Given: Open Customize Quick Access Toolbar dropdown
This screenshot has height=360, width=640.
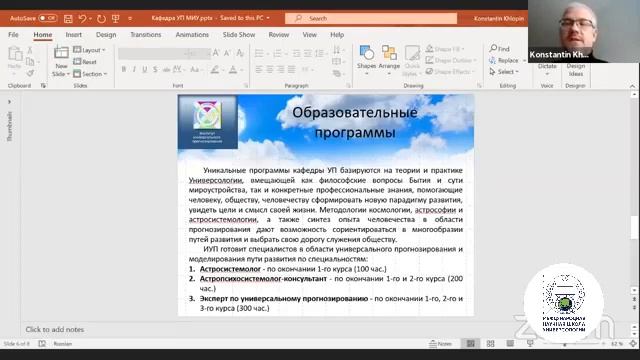Looking at the screenshot, I should pos(130,18).
